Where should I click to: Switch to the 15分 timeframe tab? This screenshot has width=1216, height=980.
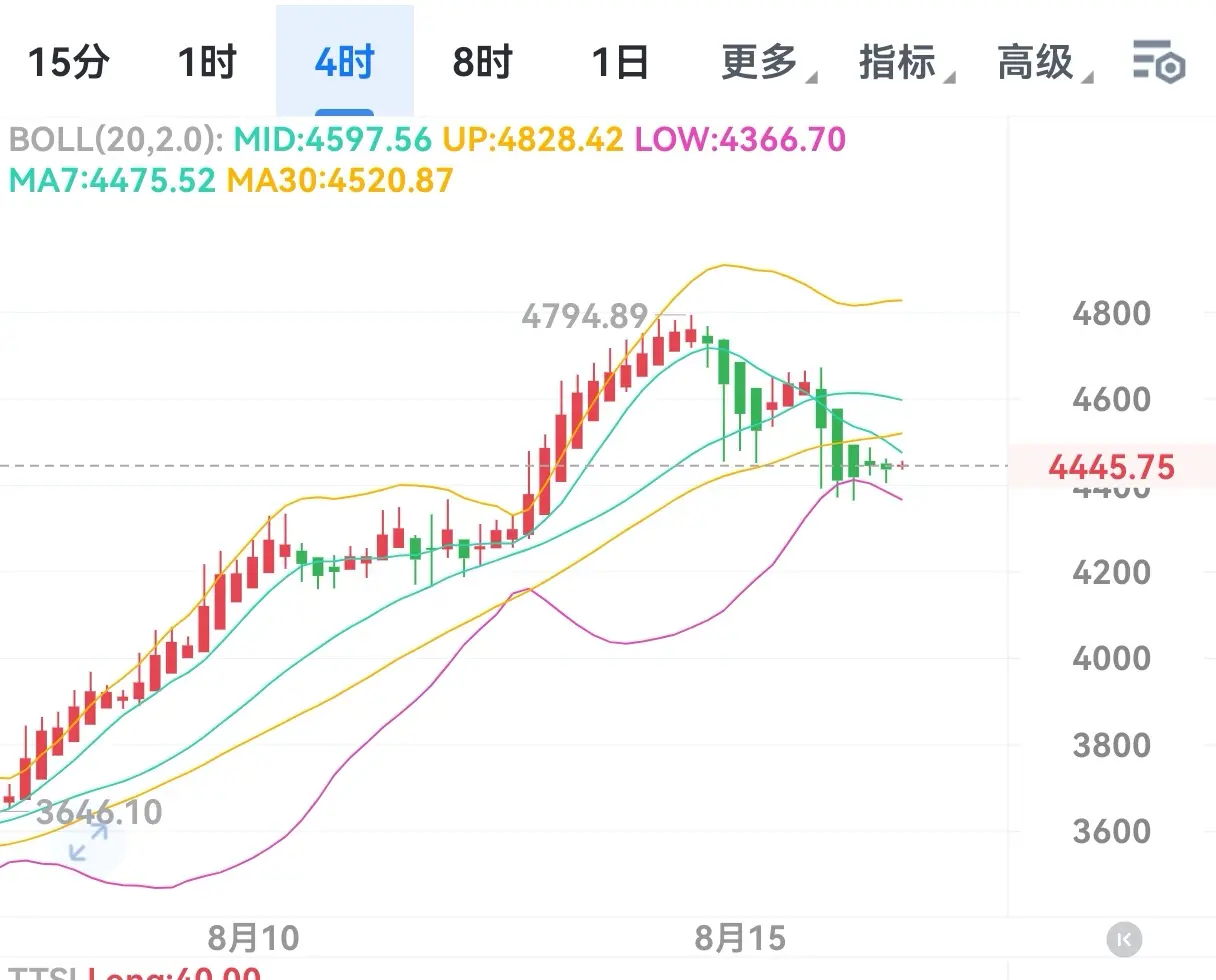[68, 62]
